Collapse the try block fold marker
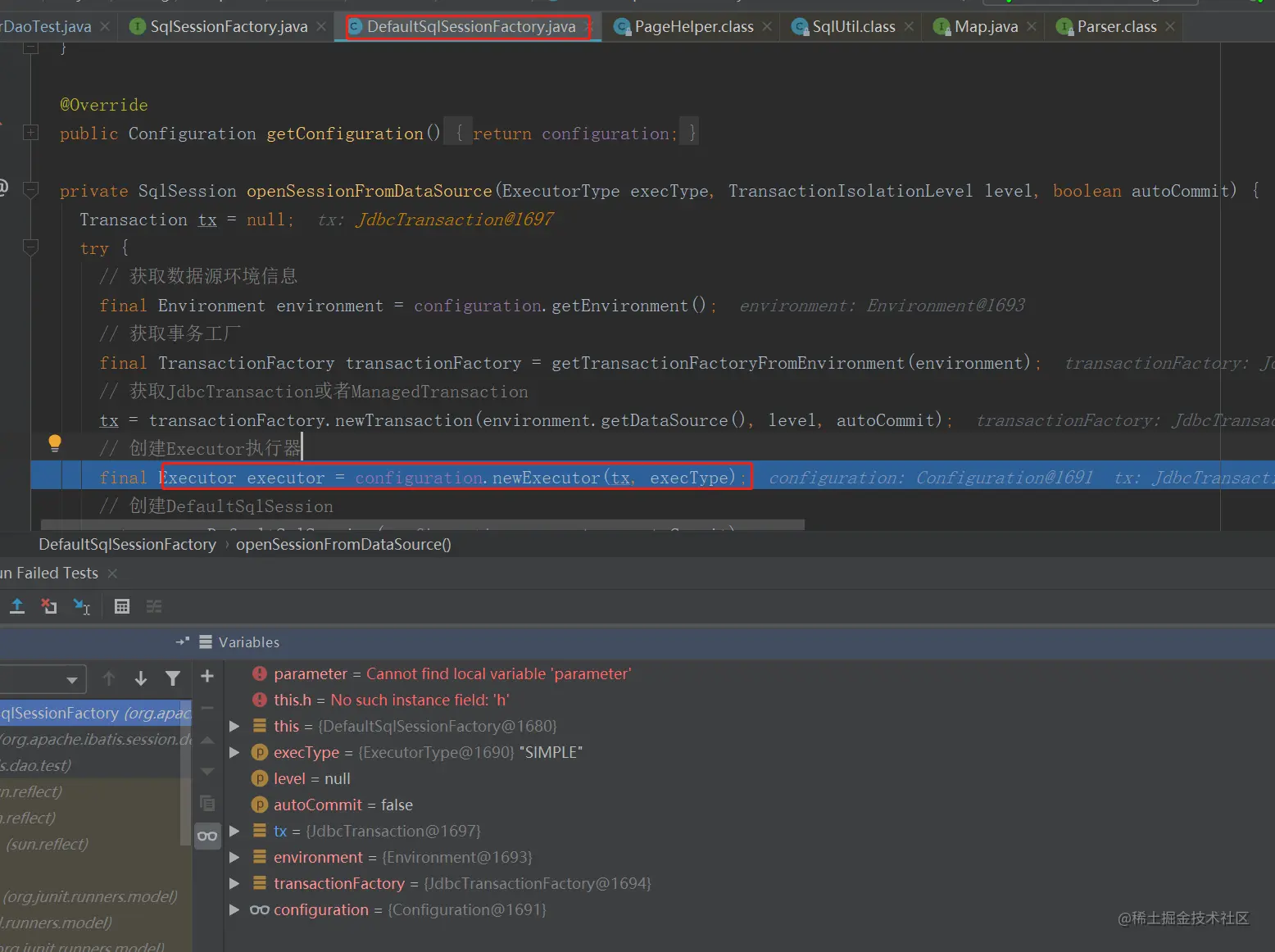 point(31,247)
